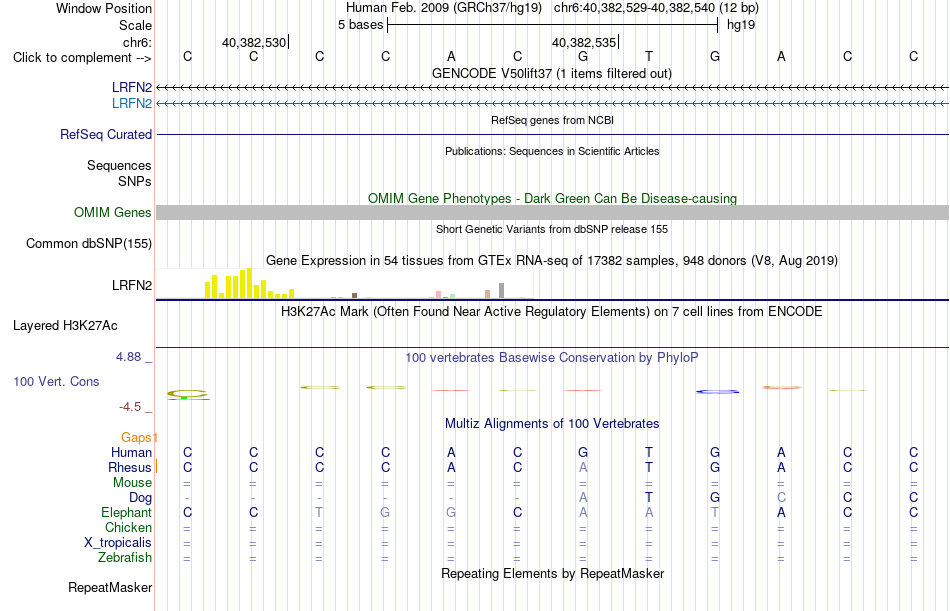The width and height of the screenshot is (950, 611).
Task: Click the RepeatMasker track label
Action: click(x=110, y=588)
